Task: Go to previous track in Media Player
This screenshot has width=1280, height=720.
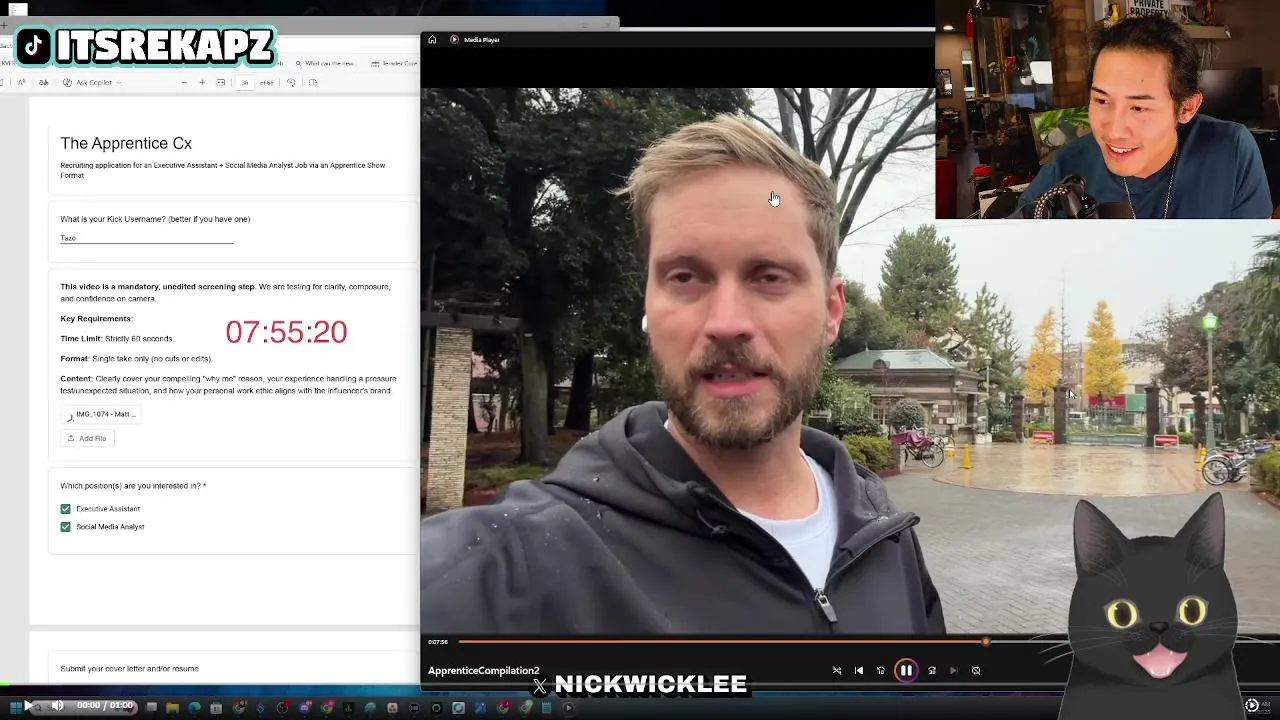Action: [859, 671]
